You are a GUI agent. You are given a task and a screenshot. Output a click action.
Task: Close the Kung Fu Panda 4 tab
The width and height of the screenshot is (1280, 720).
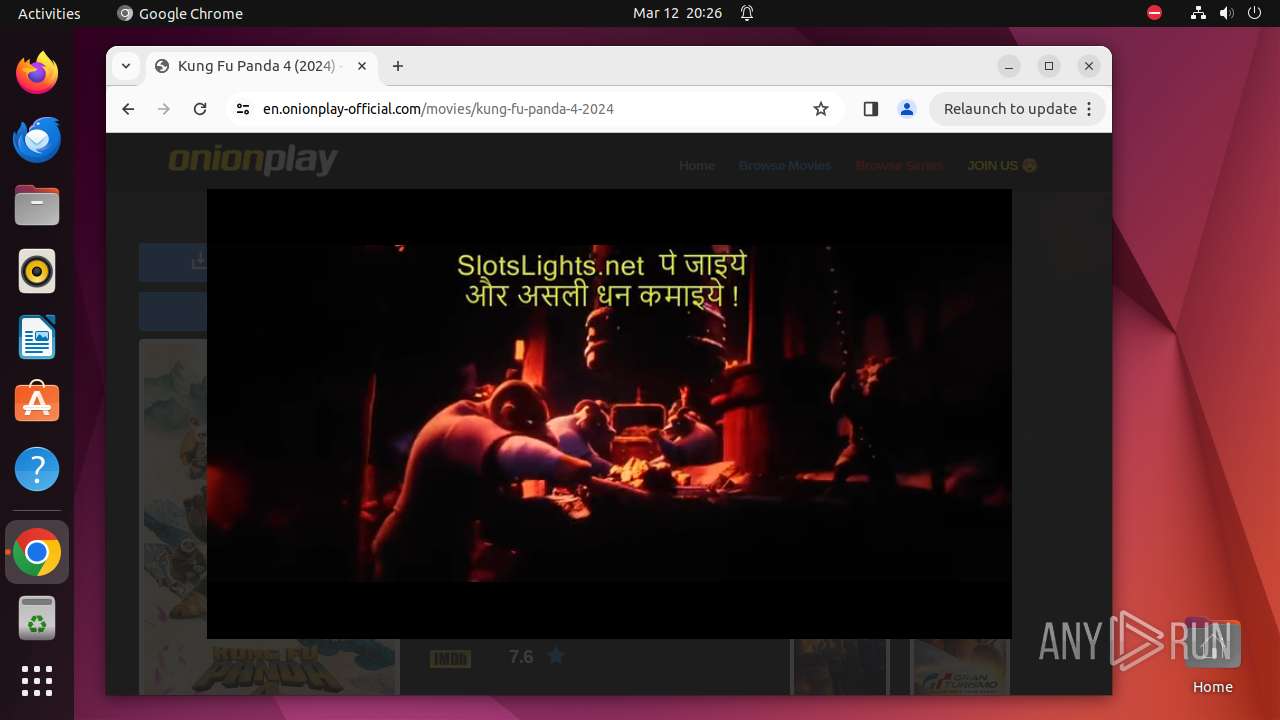click(x=362, y=66)
